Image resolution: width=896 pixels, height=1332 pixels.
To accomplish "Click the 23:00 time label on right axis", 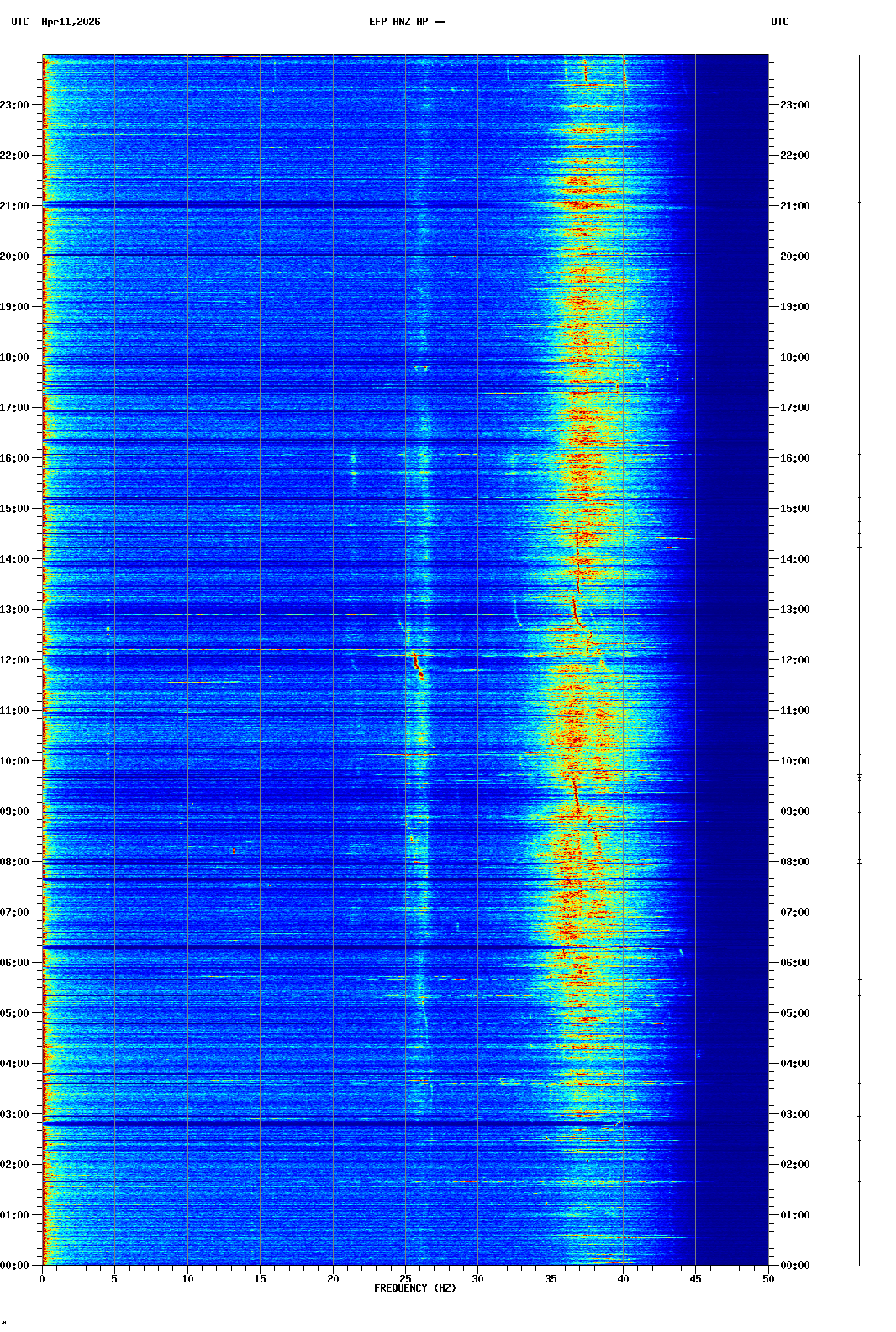I will pyautogui.click(x=794, y=105).
